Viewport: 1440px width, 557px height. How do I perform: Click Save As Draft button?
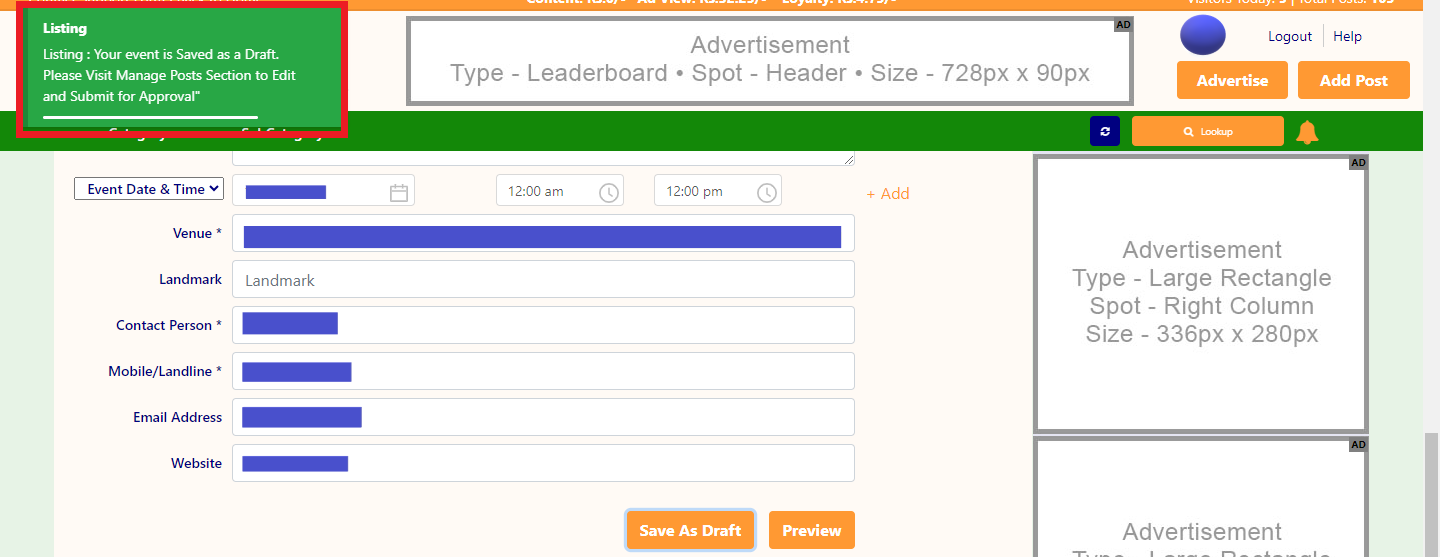tap(690, 530)
